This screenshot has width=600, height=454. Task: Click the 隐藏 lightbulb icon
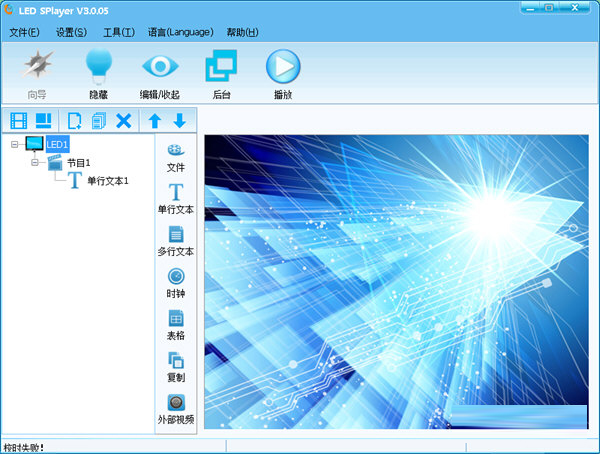(98, 68)
